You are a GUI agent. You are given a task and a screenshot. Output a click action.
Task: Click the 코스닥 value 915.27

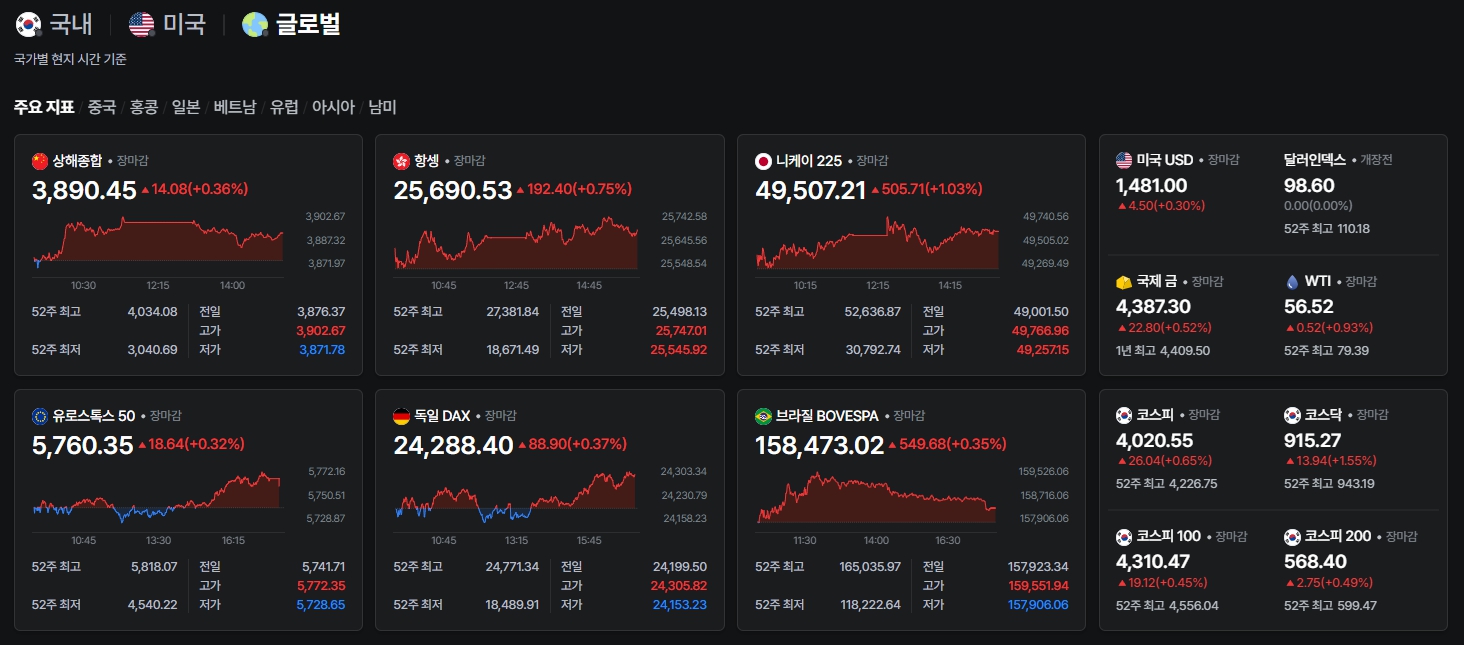click(1313, 440)
